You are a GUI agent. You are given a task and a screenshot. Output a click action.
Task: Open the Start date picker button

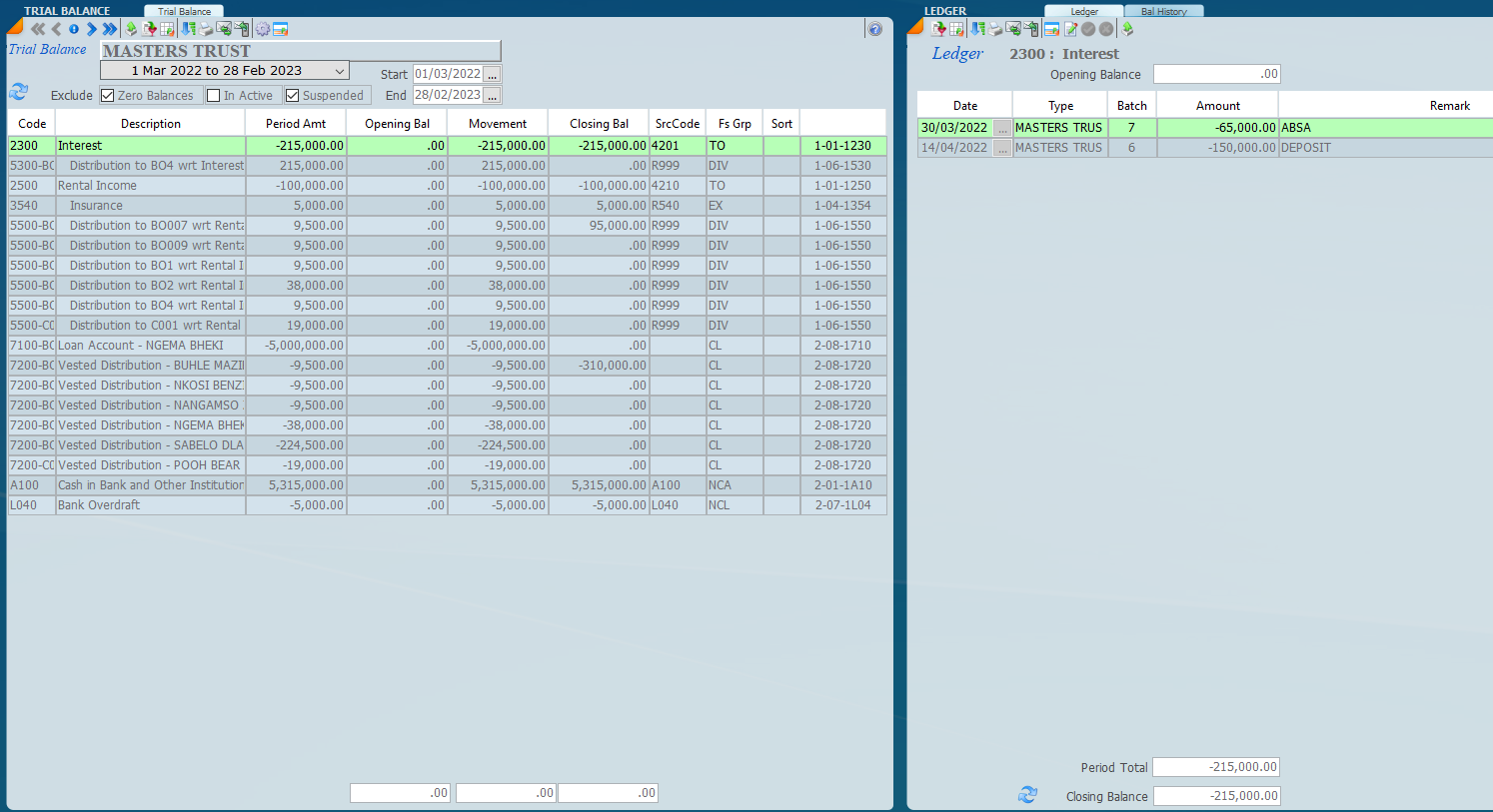click(x=492, y=75)
